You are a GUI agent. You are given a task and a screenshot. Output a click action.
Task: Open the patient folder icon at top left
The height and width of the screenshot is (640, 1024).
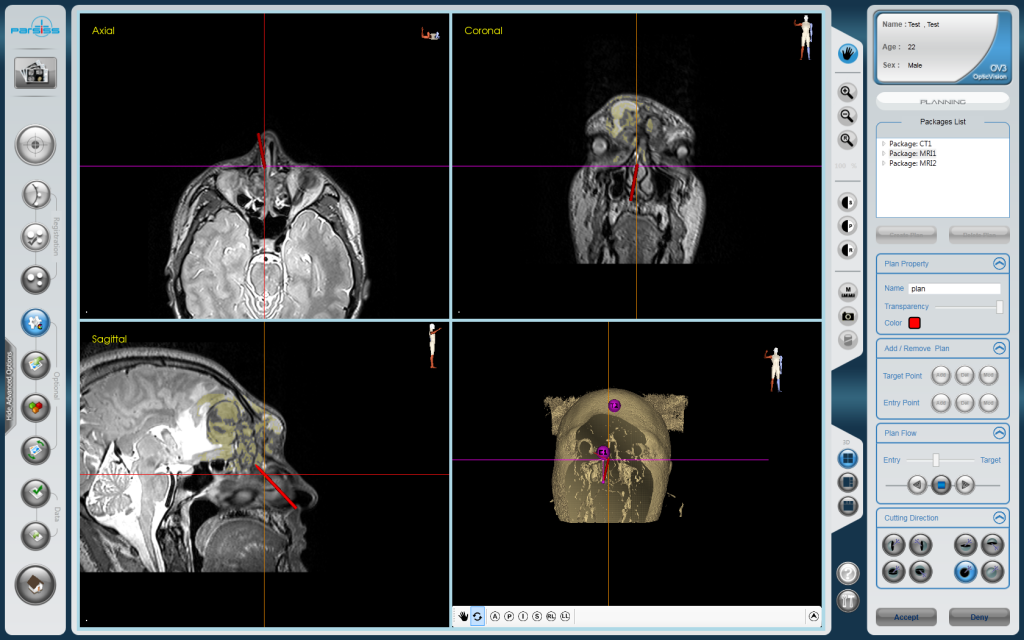(36, 72)
